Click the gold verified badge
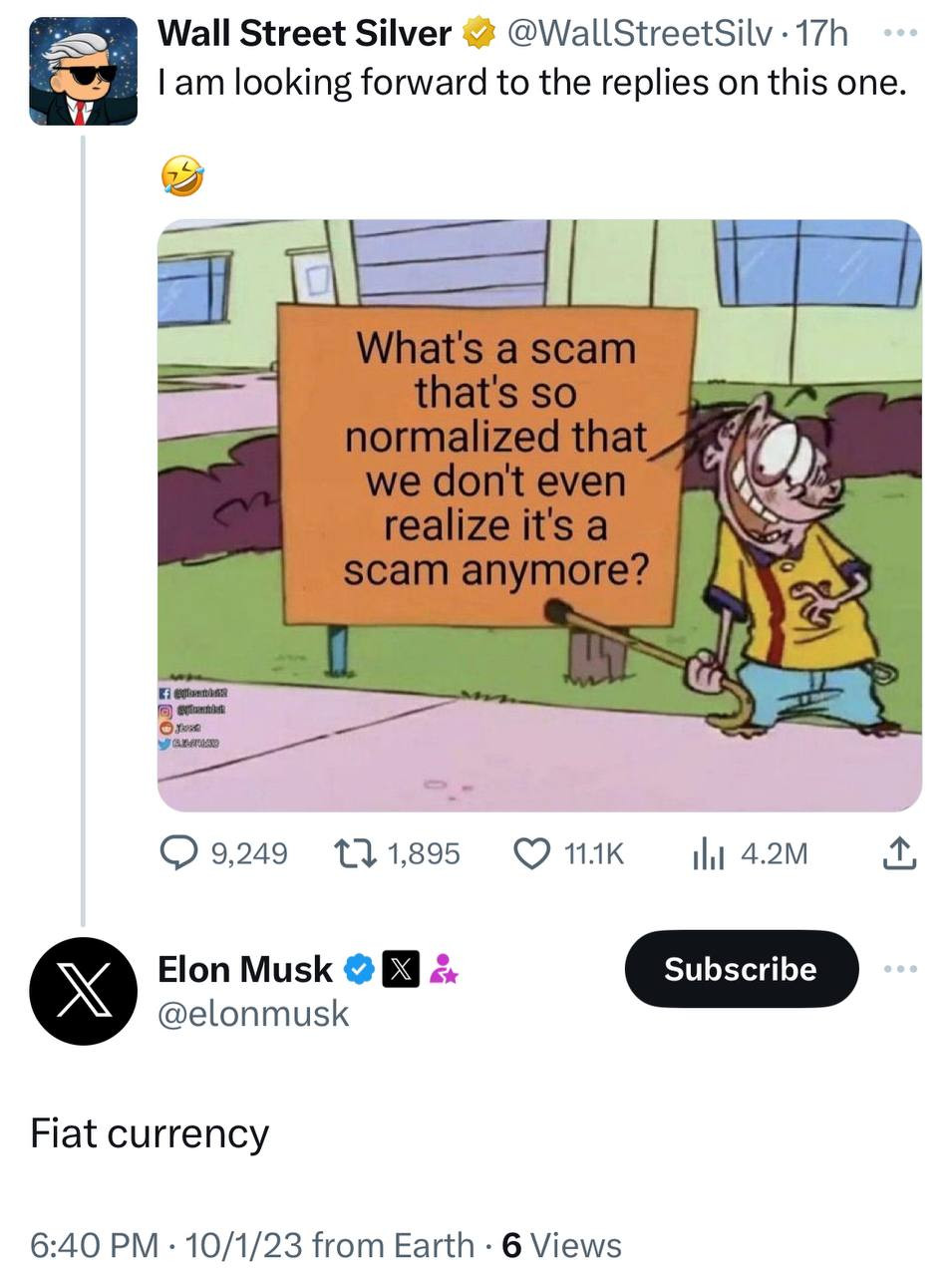Screen dimensions: 952x1276 (479, 35)
